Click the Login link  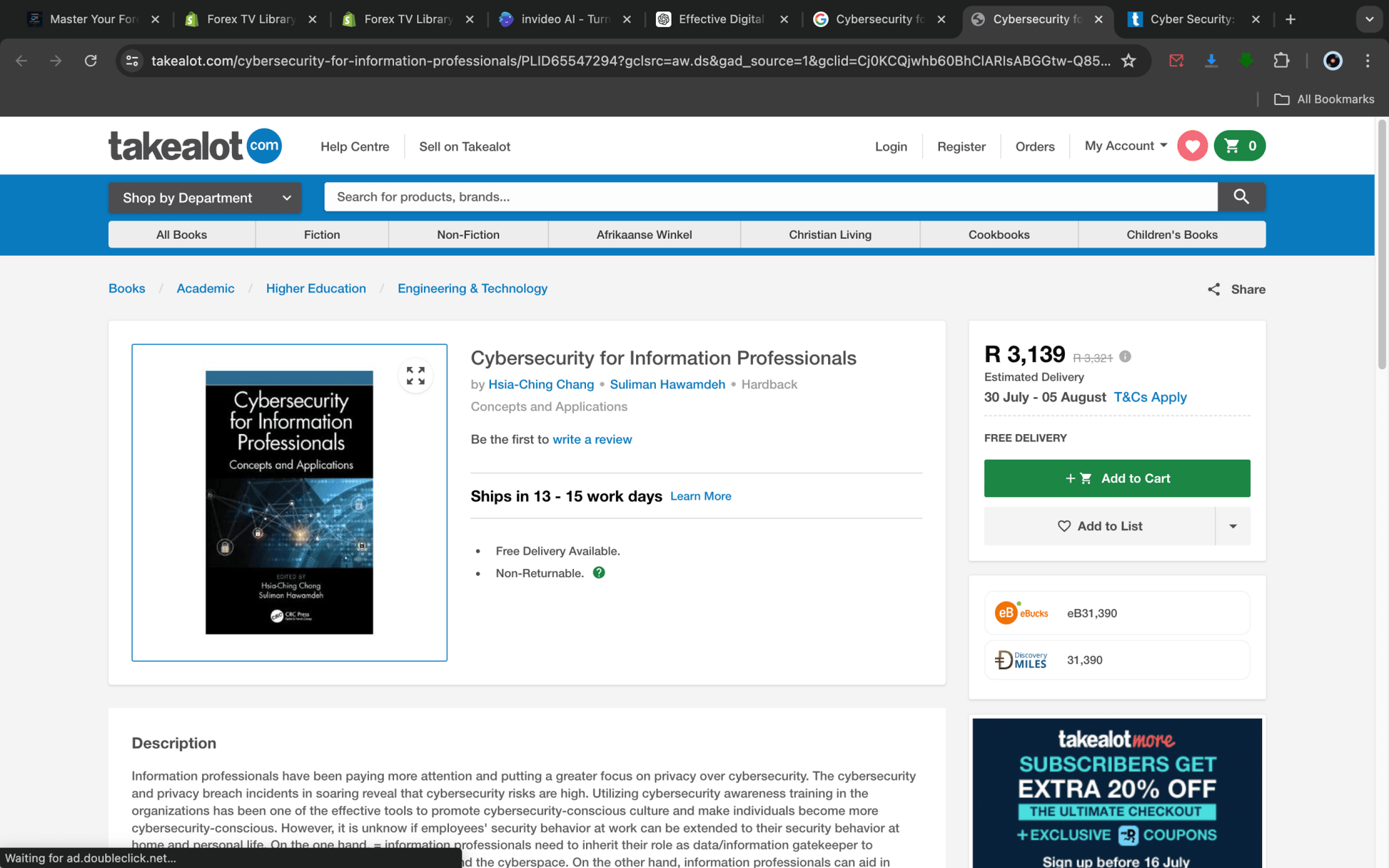coord(891,146)
